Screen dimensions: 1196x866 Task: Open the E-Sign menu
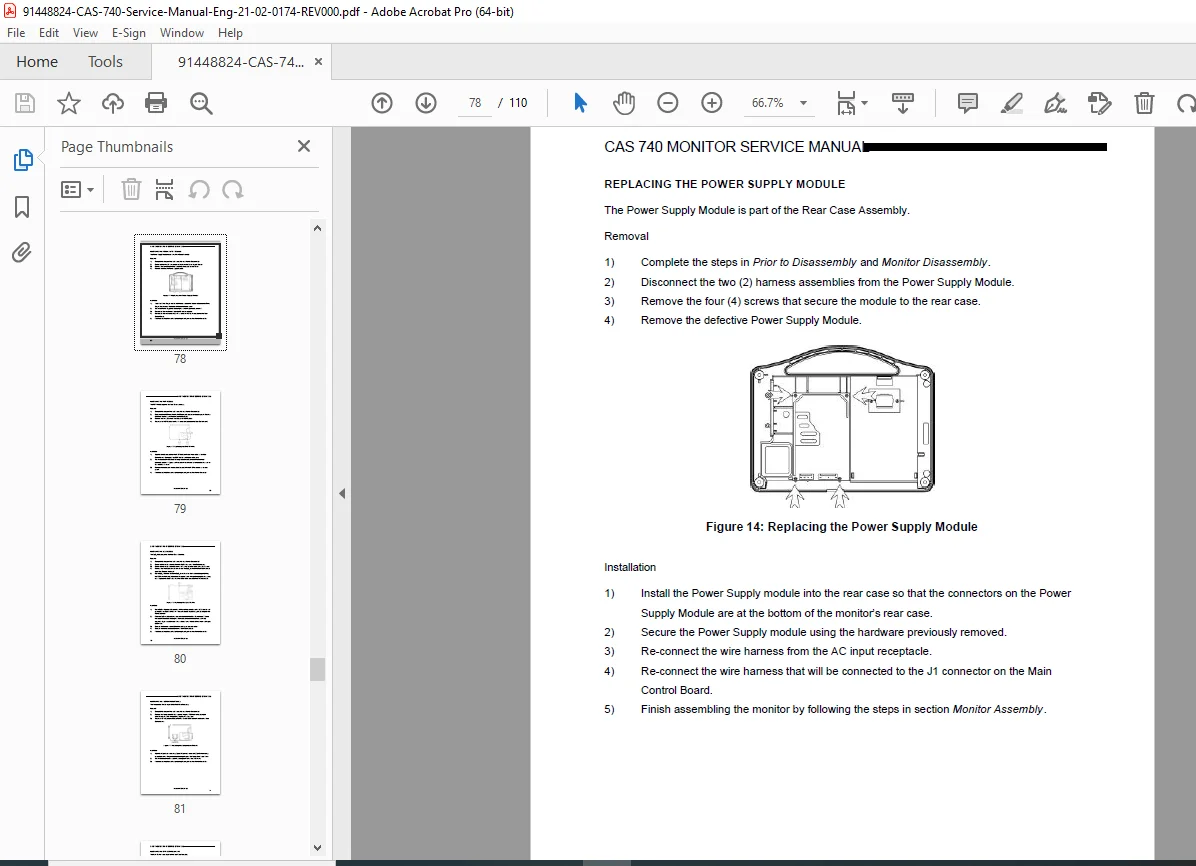[128, 33]
